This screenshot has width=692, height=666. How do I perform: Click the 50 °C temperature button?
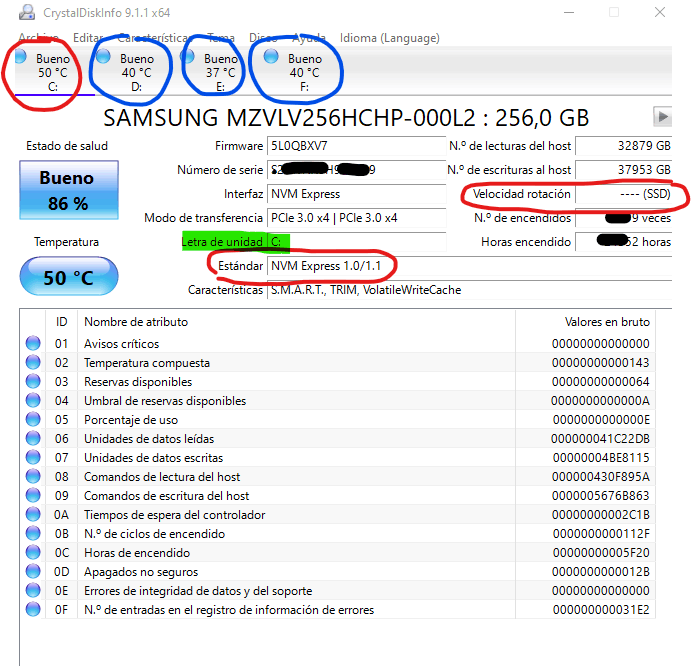69,276
